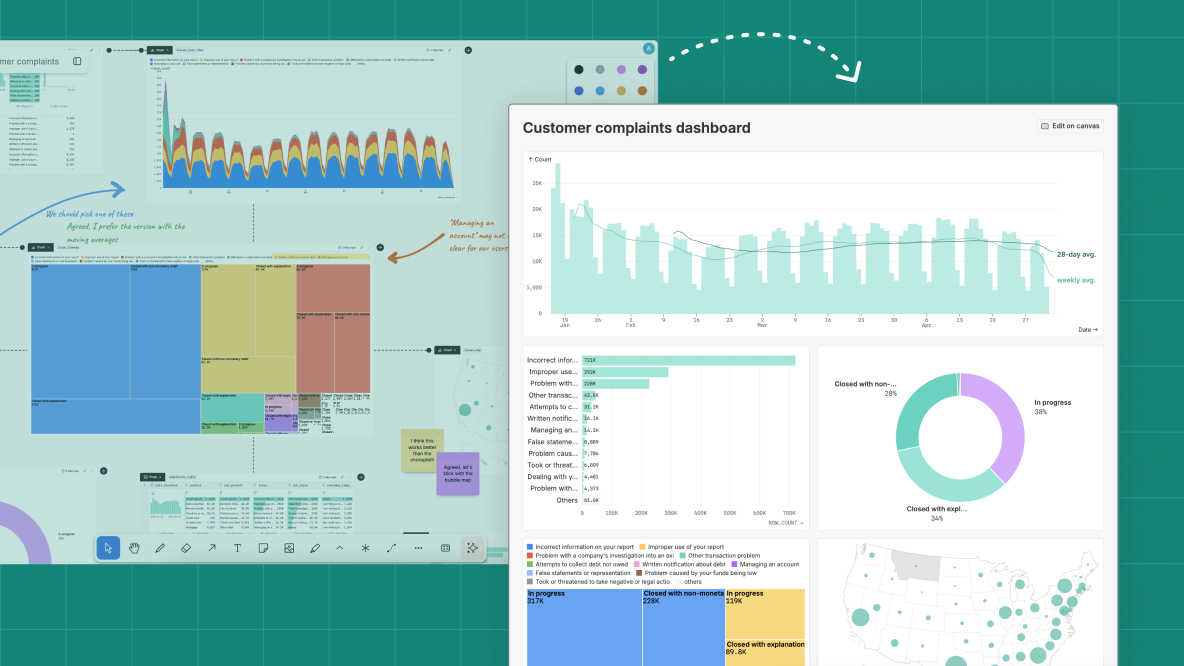
Task: Click the 'Edit on canvas' button
Action: click(1068, 126)
